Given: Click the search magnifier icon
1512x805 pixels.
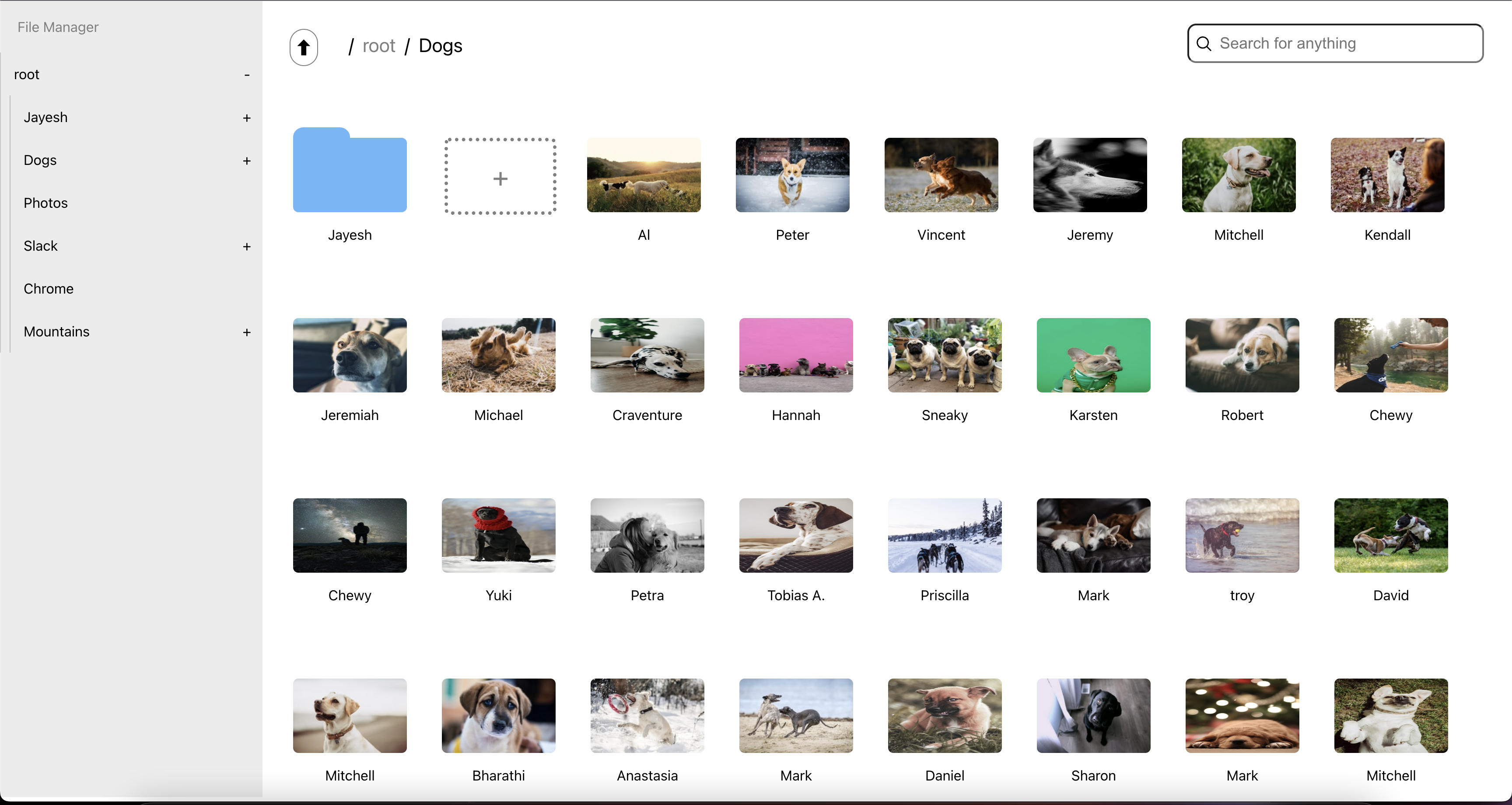Looking at the screenshot, I should tap(1204, 43).
